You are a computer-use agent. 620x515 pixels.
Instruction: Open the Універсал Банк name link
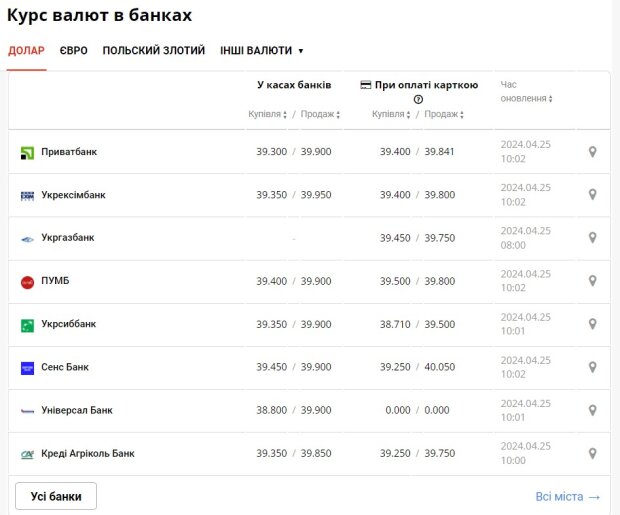pos(77,410)
